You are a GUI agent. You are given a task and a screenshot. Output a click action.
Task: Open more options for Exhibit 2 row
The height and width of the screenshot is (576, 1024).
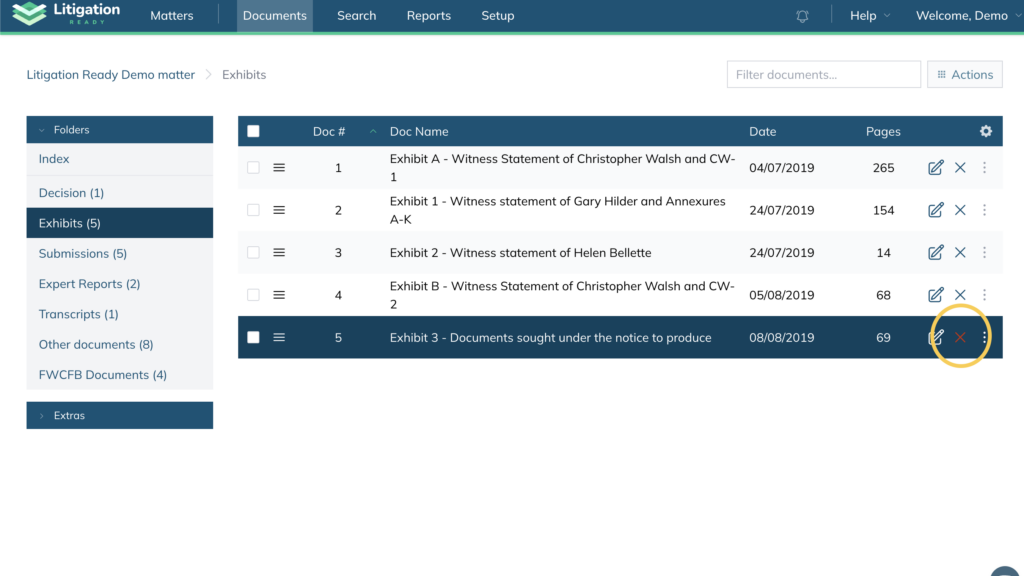coord(984,253)
